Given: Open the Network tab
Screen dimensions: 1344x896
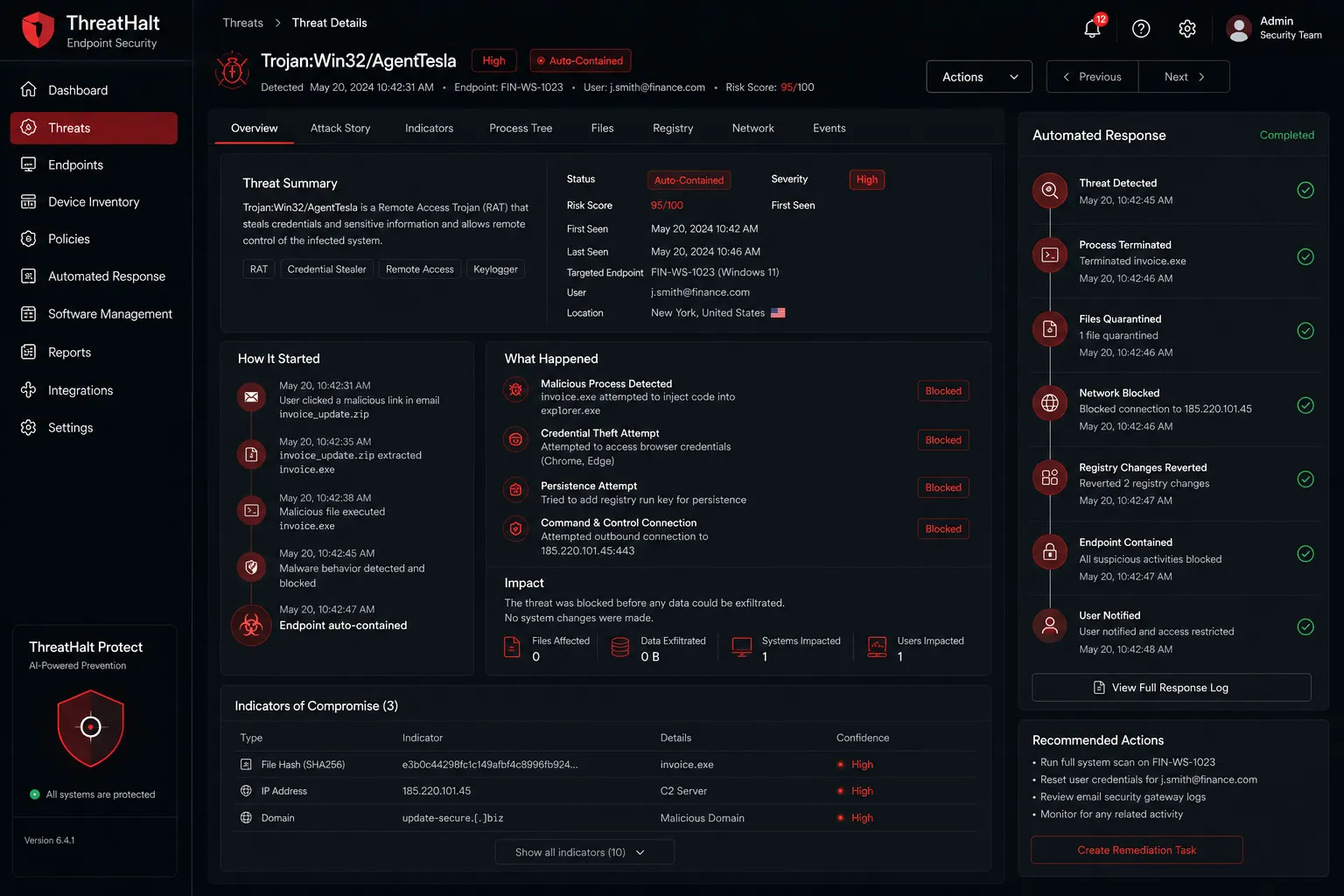Looking at the screenshot, I should click(x=752, y=128).
